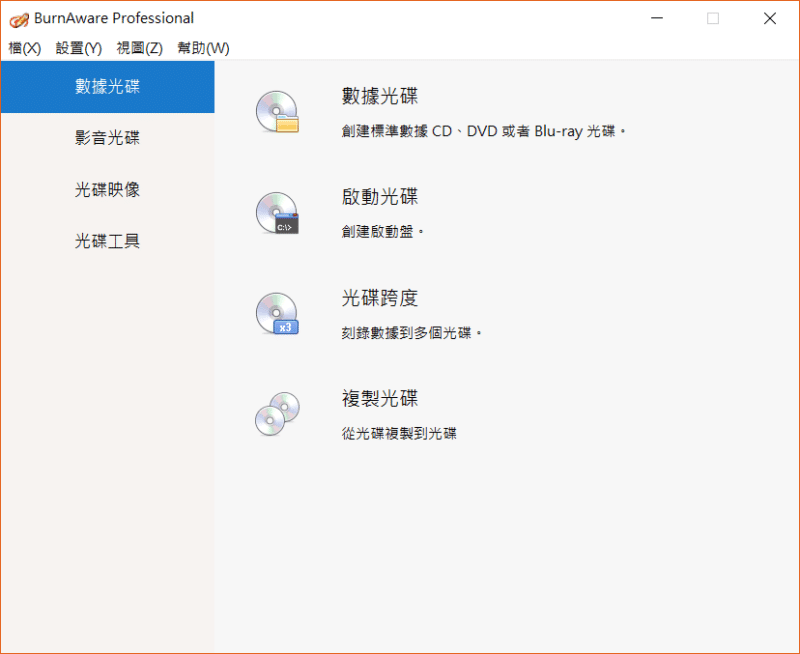
Task: Switch to the 影音光碟 sidebar category
Action: tap(107, 138)
